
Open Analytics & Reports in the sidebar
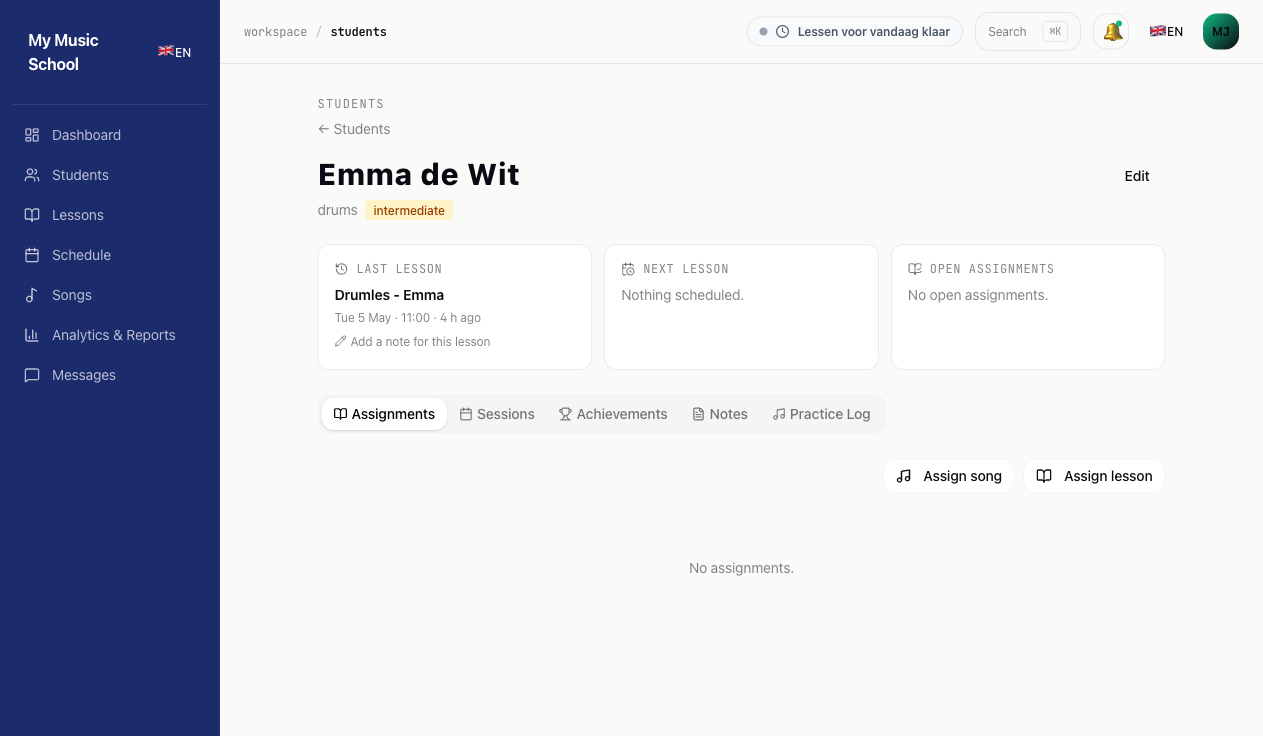point(110,335)
